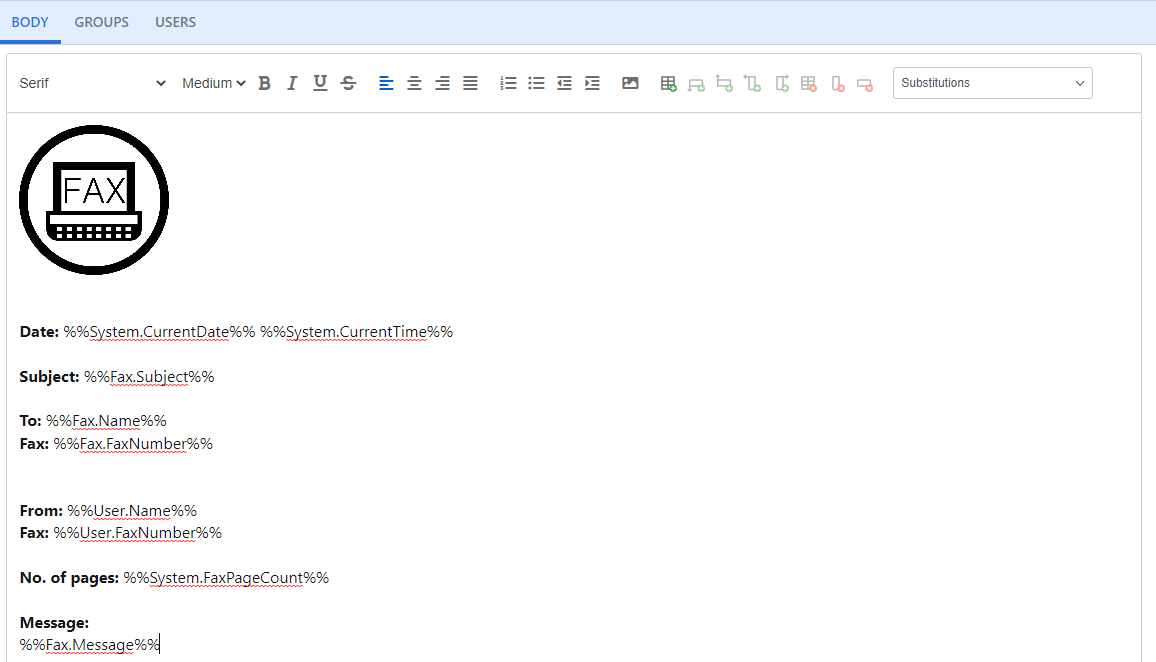Toggle underline formatting
Screen dimensions: 1156x662
click(320, 83)
